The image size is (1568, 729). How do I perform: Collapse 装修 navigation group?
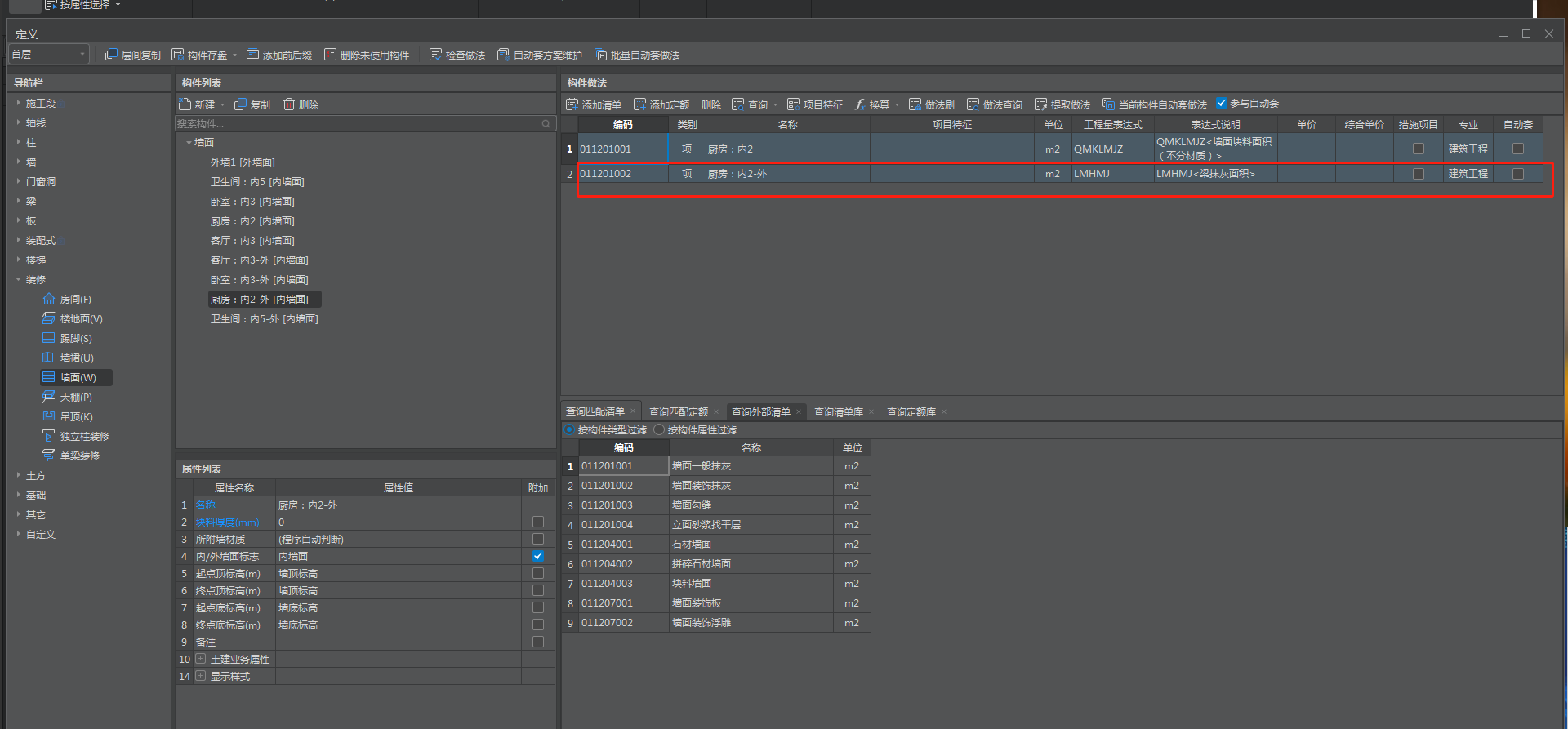tap(19, 280)
